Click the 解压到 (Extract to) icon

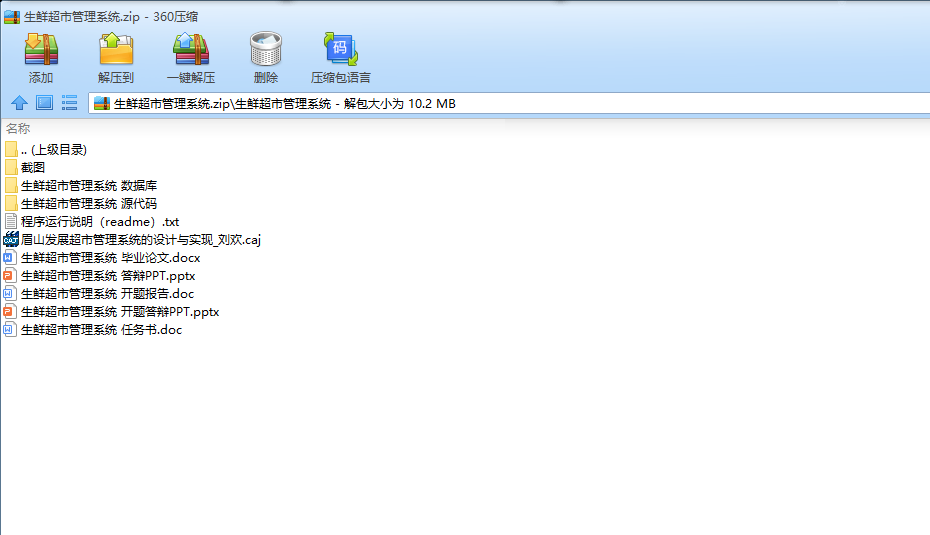[116, 49]
